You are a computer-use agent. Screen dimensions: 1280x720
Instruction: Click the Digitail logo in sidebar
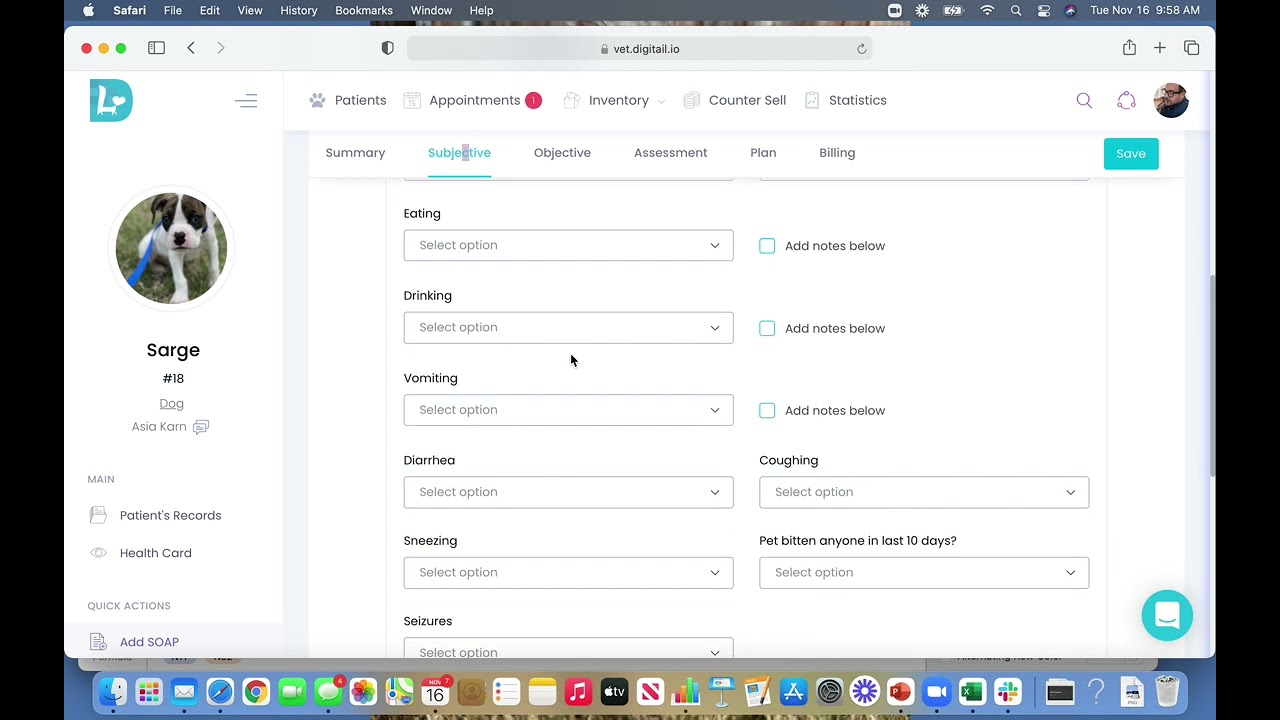click(111, 101)
